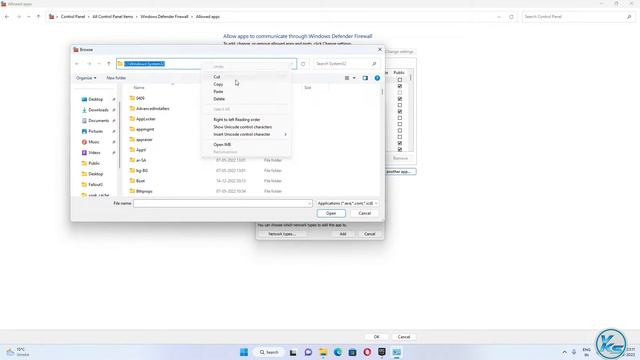Click New folder in Browse toolbar

coord(116,78)
